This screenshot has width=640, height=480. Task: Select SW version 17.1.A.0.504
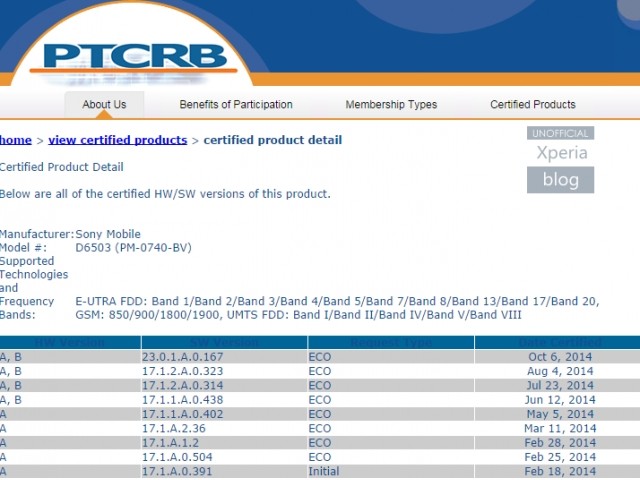click(x=177, y=457)
